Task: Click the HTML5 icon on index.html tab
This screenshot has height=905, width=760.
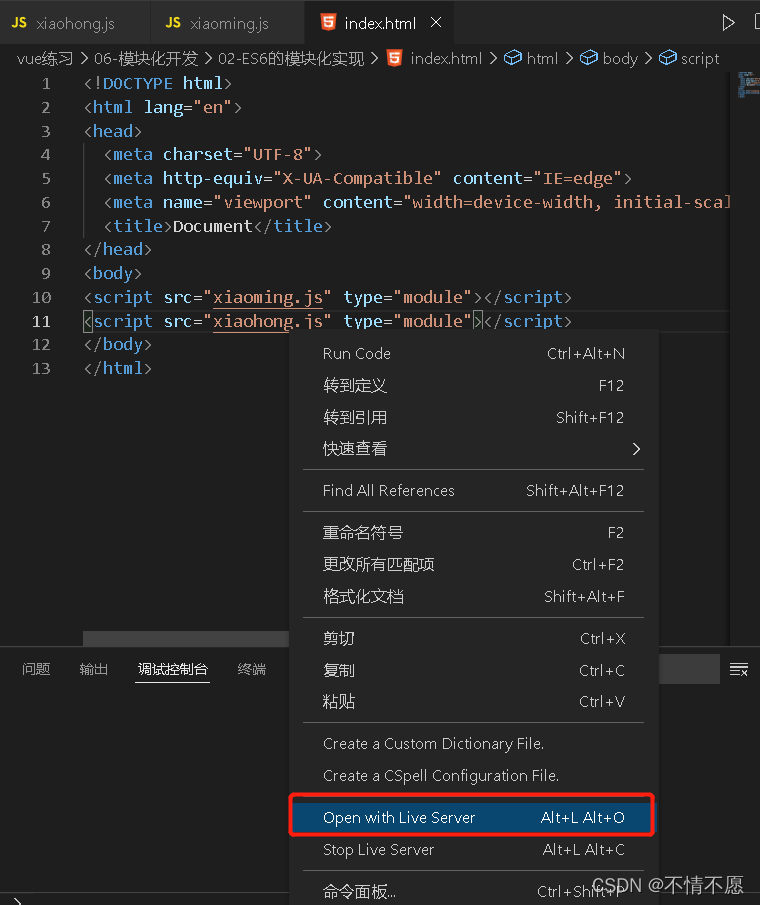Action: [328, 22]
